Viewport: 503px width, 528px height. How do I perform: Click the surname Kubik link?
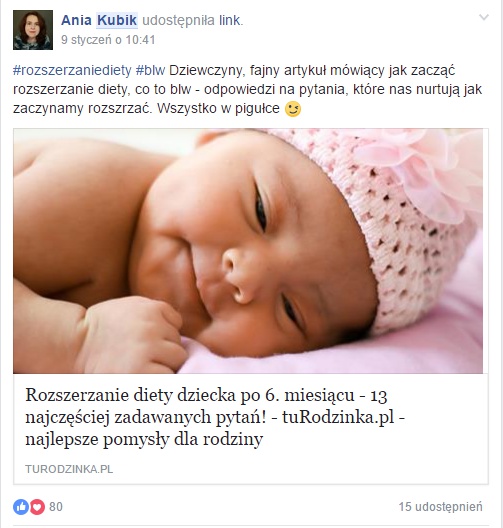tap(117, 20)
